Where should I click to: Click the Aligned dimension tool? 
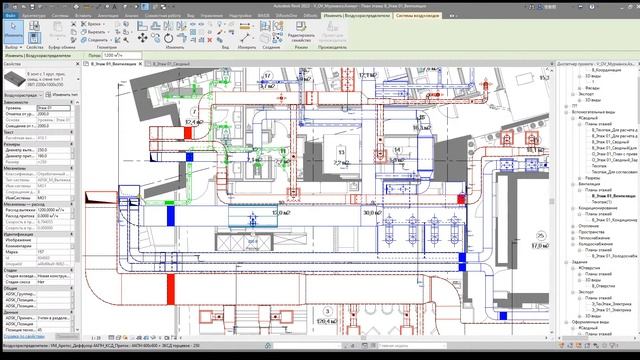pos(245,38)
